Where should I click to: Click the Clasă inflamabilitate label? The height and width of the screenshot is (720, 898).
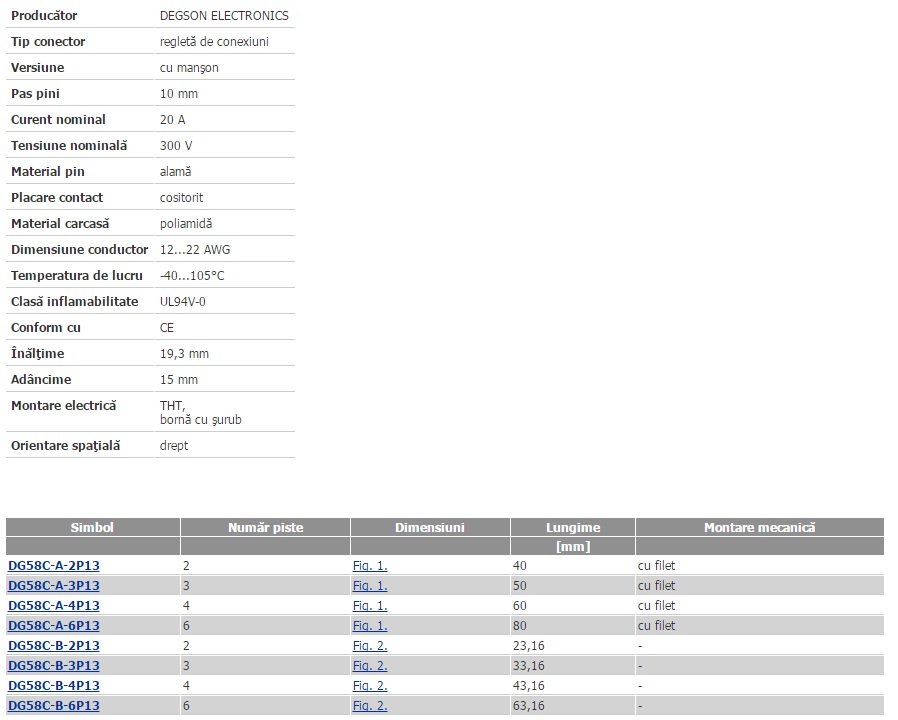(74, 302)
